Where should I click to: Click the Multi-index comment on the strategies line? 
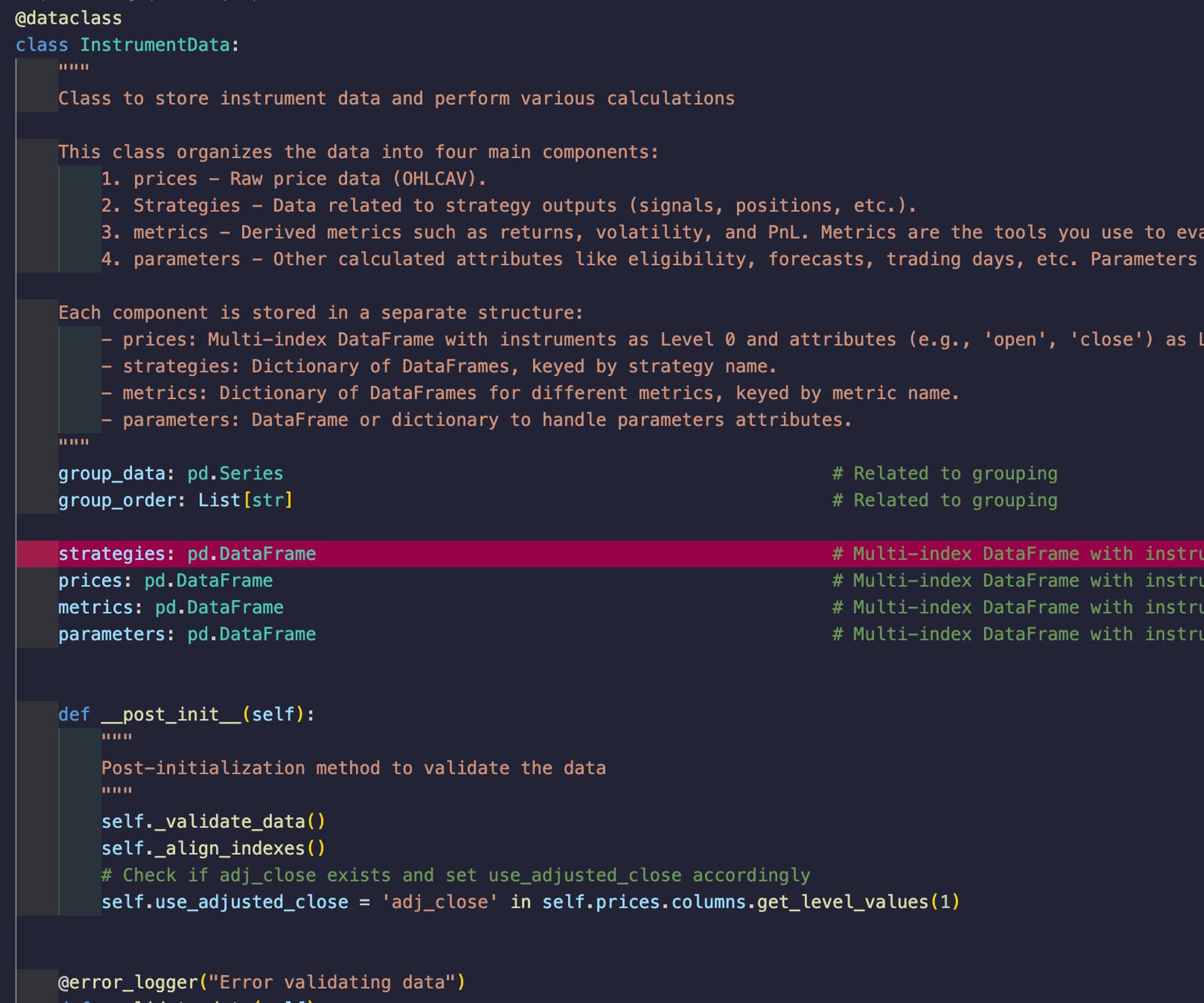1017,554
